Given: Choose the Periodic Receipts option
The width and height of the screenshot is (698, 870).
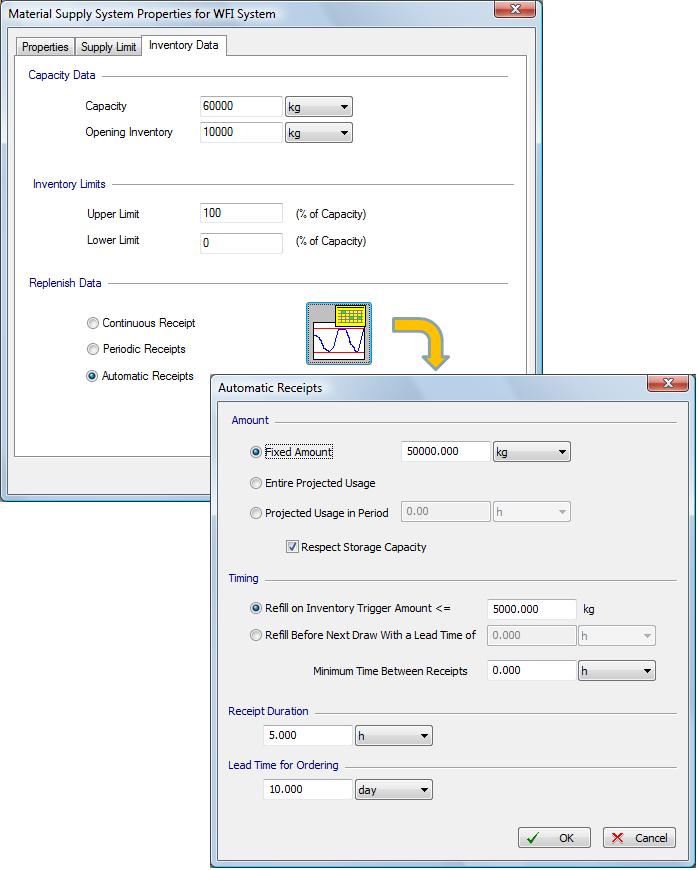Looking at the screenshot, I should 93,350.
